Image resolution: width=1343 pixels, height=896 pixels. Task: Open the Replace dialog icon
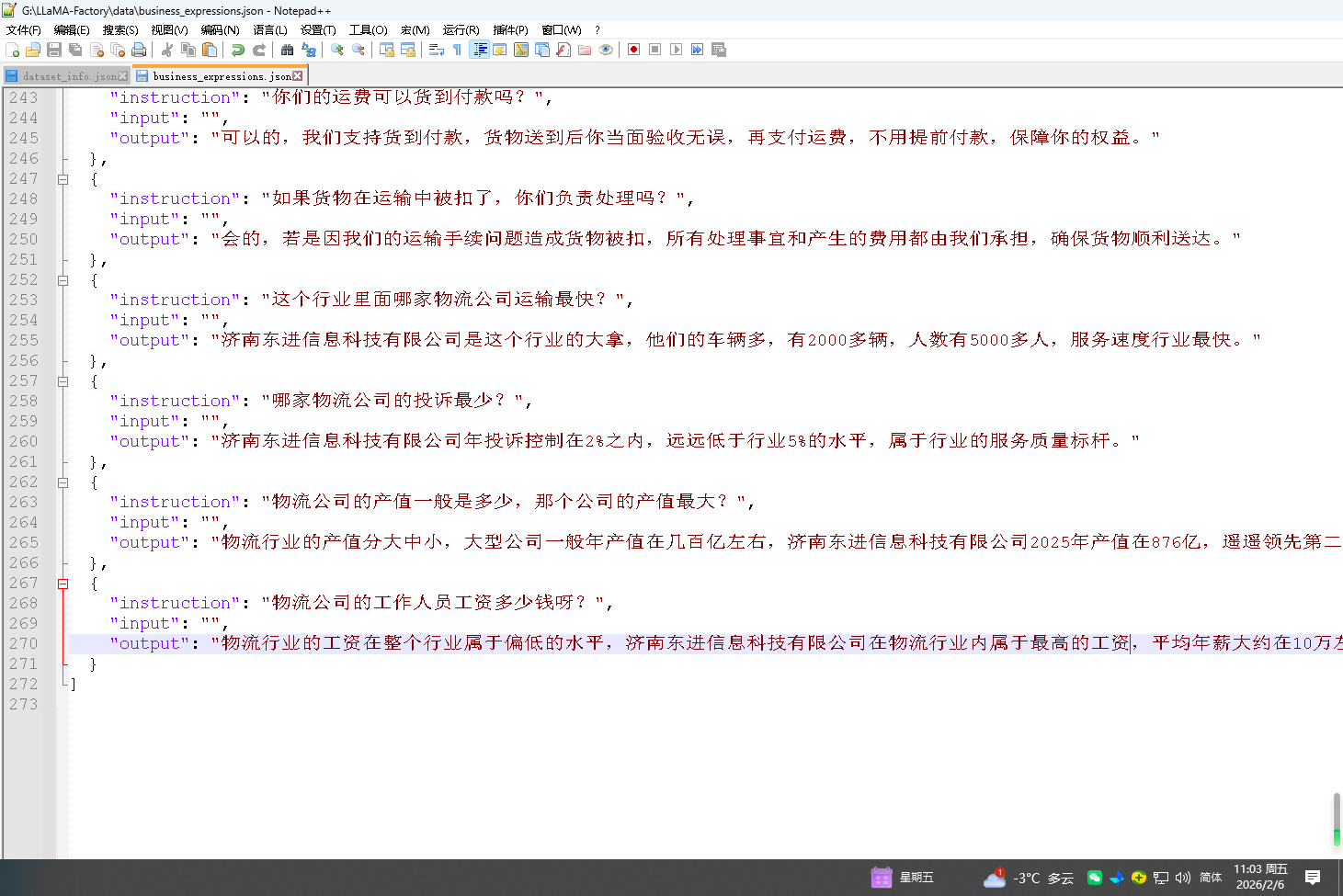pyautogui.click(x=309, y=50)
